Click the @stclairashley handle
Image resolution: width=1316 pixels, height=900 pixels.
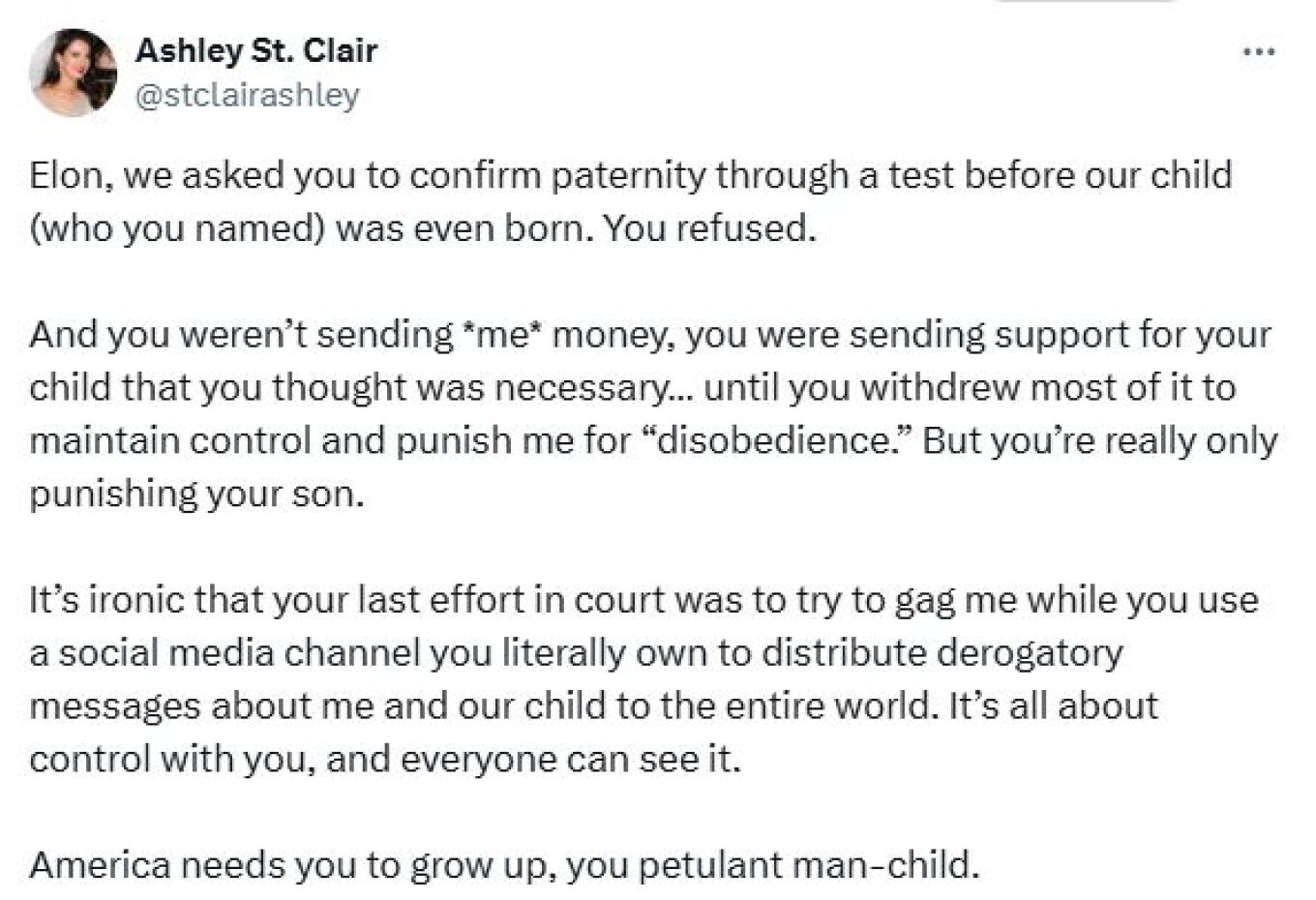pos(247,95)
